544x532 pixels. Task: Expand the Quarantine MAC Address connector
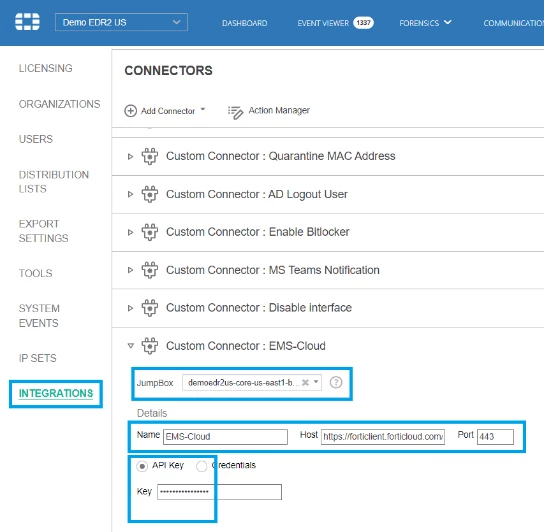pyautogui.click(x=130, y=157)
